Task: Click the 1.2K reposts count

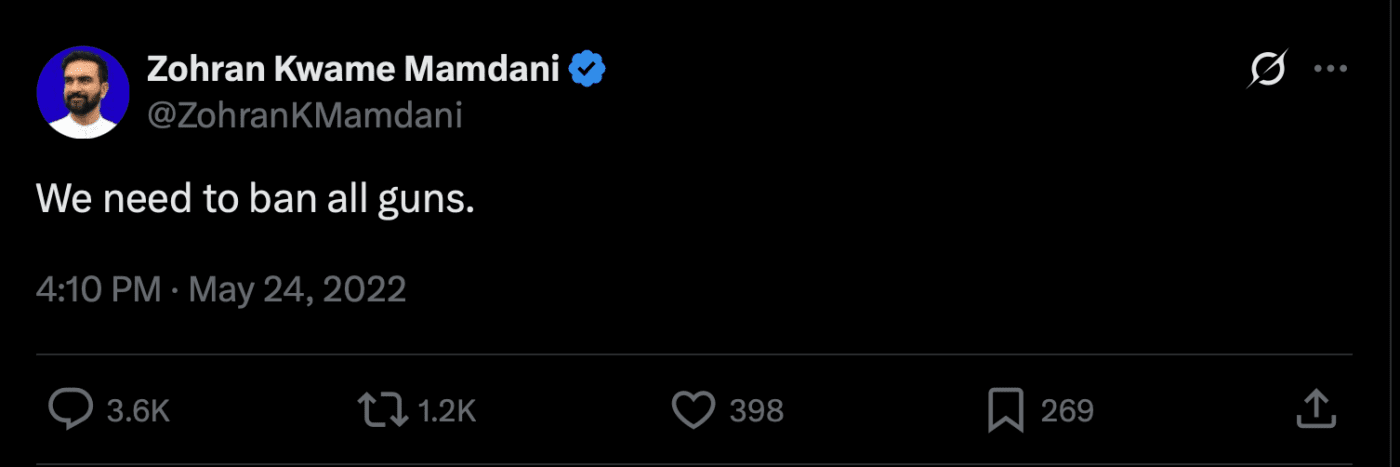Action: 445,410
